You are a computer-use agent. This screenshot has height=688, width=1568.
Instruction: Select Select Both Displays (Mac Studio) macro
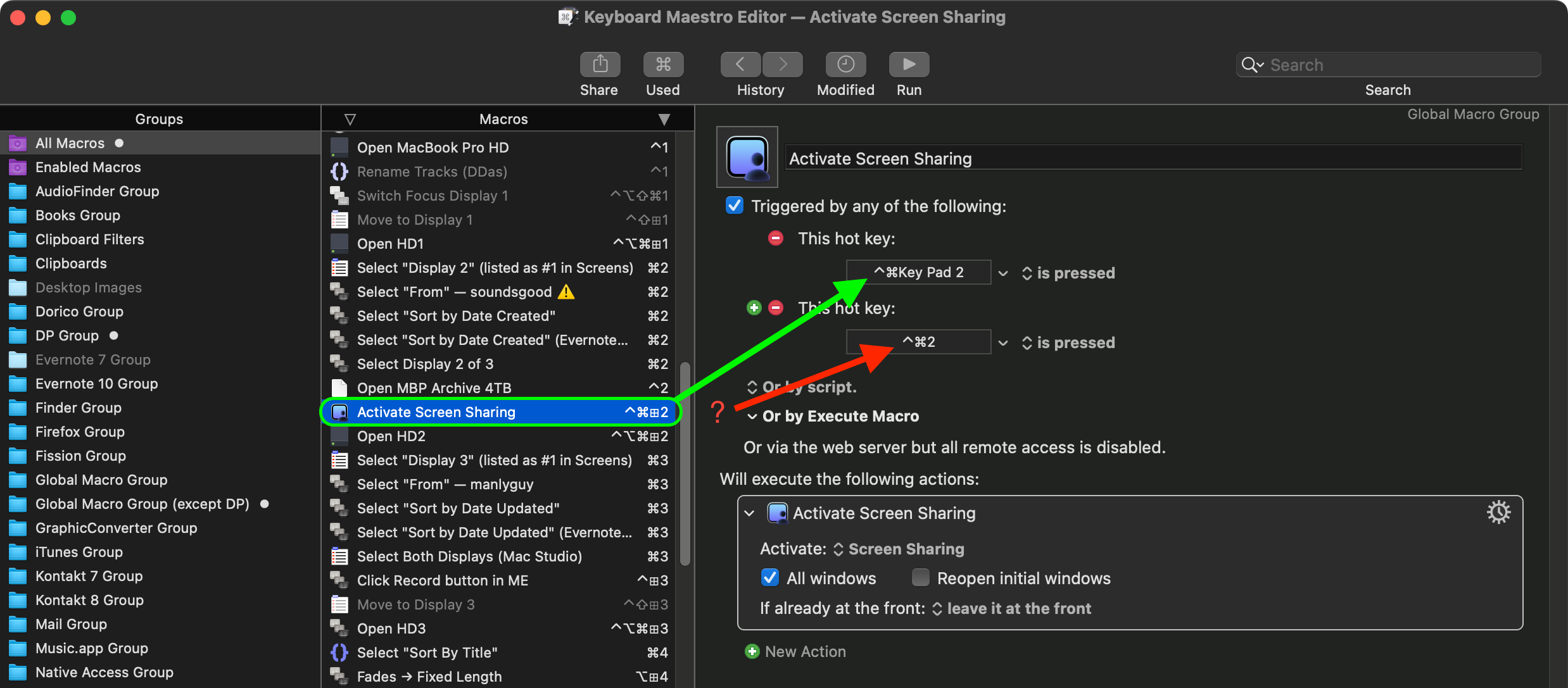coord(500,556)
